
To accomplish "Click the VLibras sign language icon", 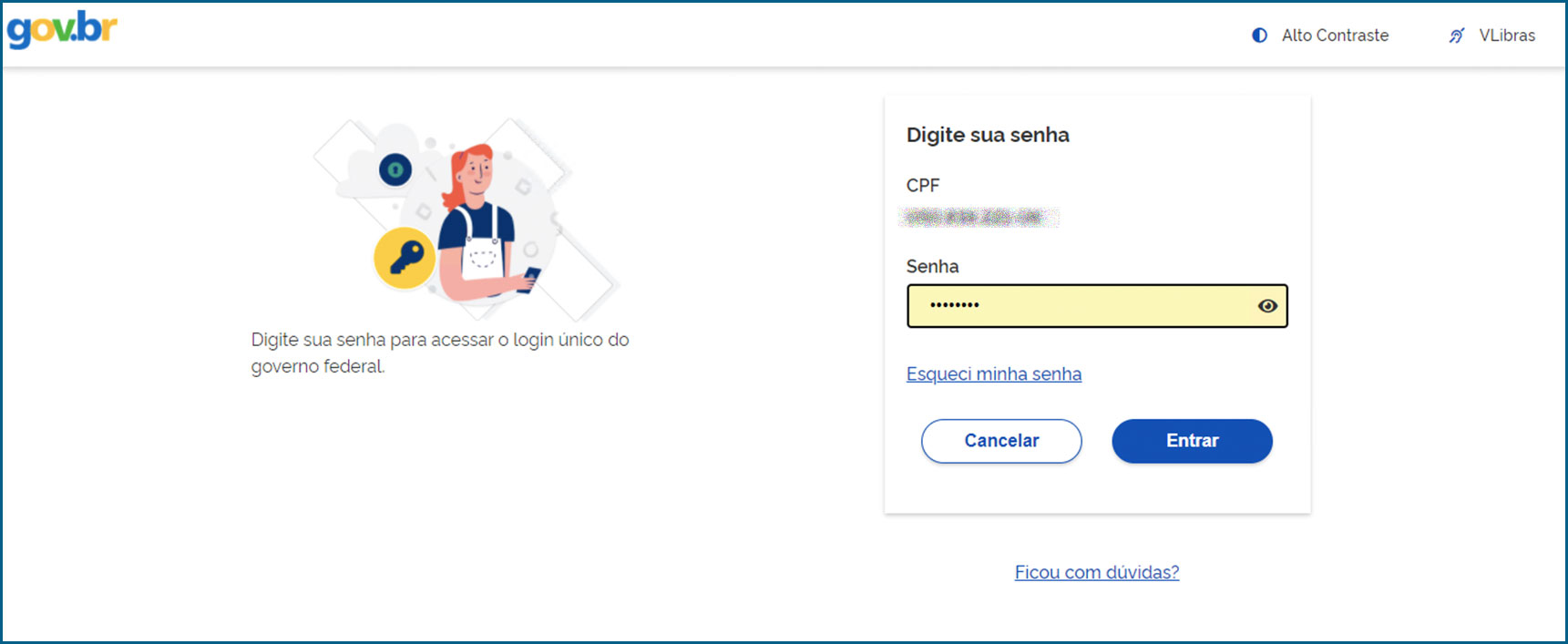I will point(1457,36).
